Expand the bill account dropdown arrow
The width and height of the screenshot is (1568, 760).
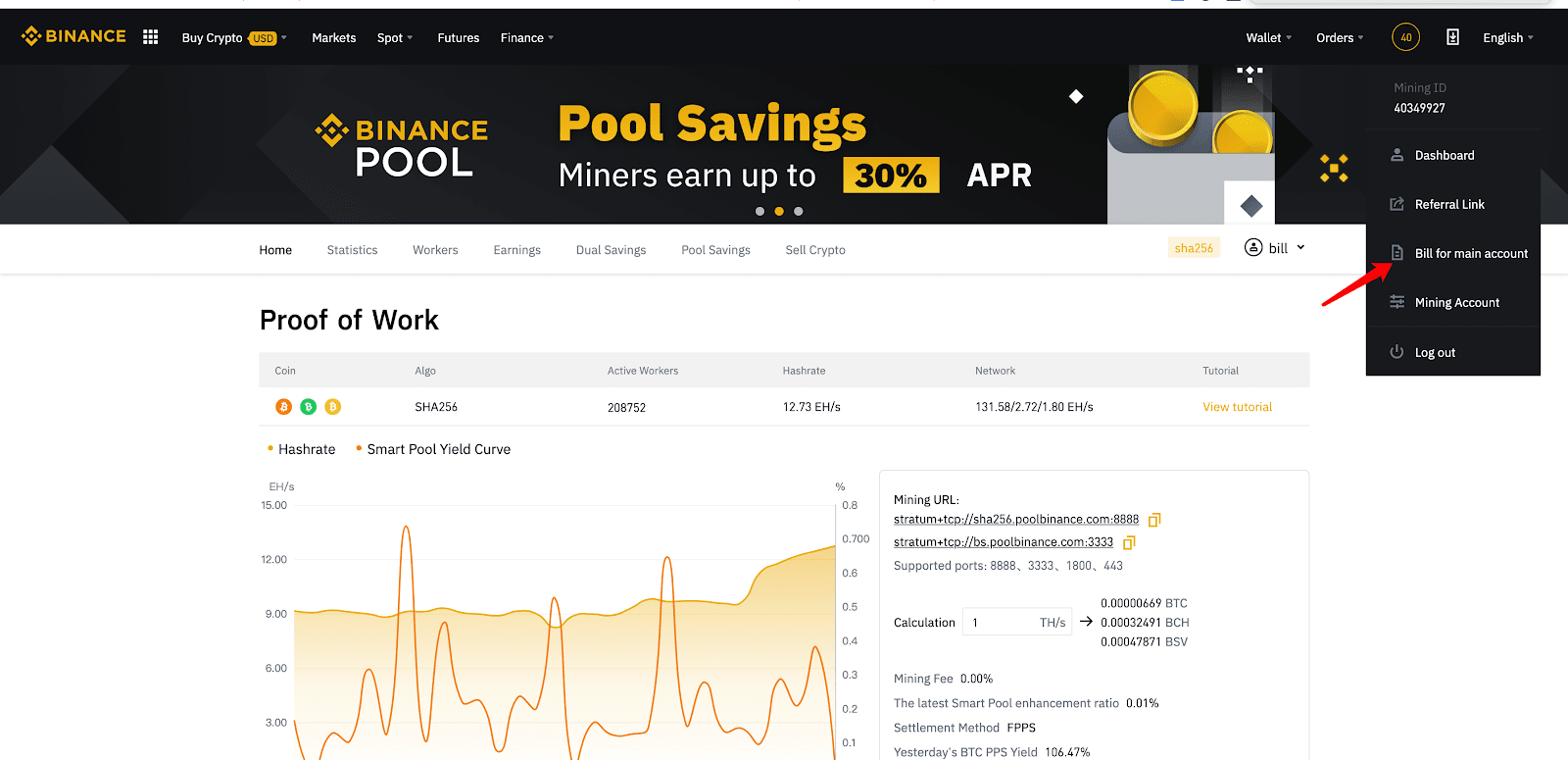click(x=1300, y=247)
